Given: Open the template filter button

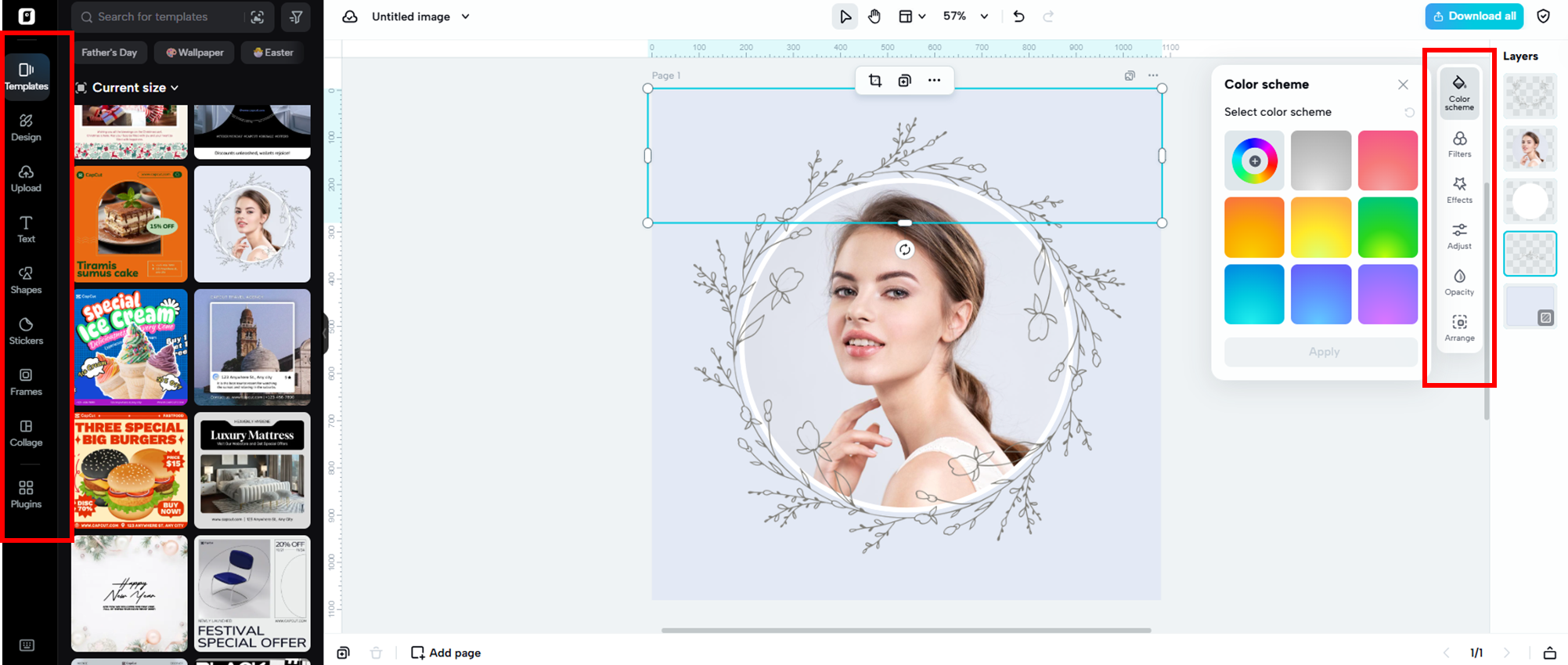Looking at the screenshot, I should pos(296,16).
